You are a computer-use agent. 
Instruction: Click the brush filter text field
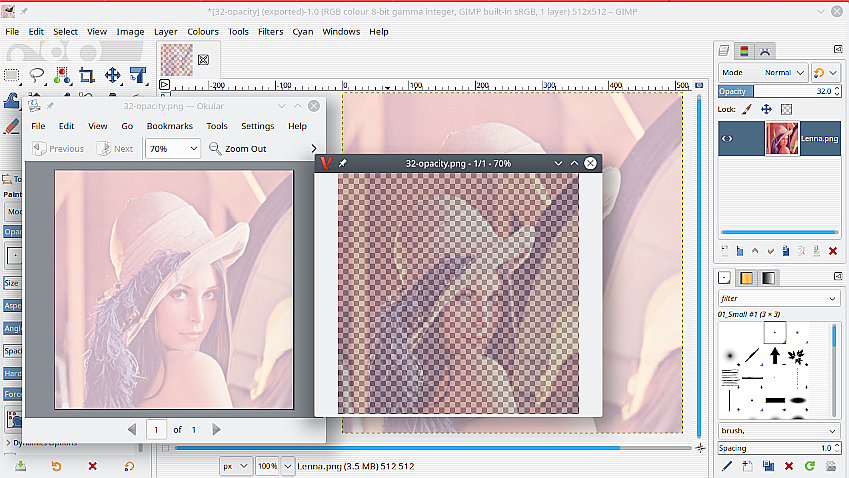click(x=770, y=299)
